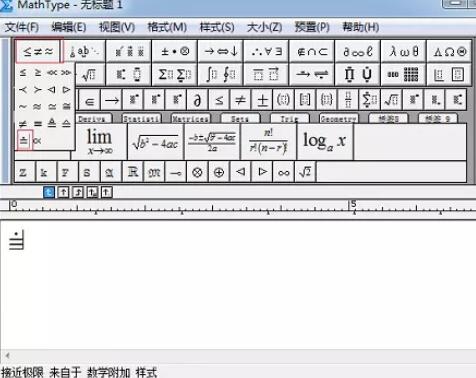Choose the highlighted approaches-limit ≐ symbol
The height and width of the screenshot is (378, 476).
click(x=24, y=140)
